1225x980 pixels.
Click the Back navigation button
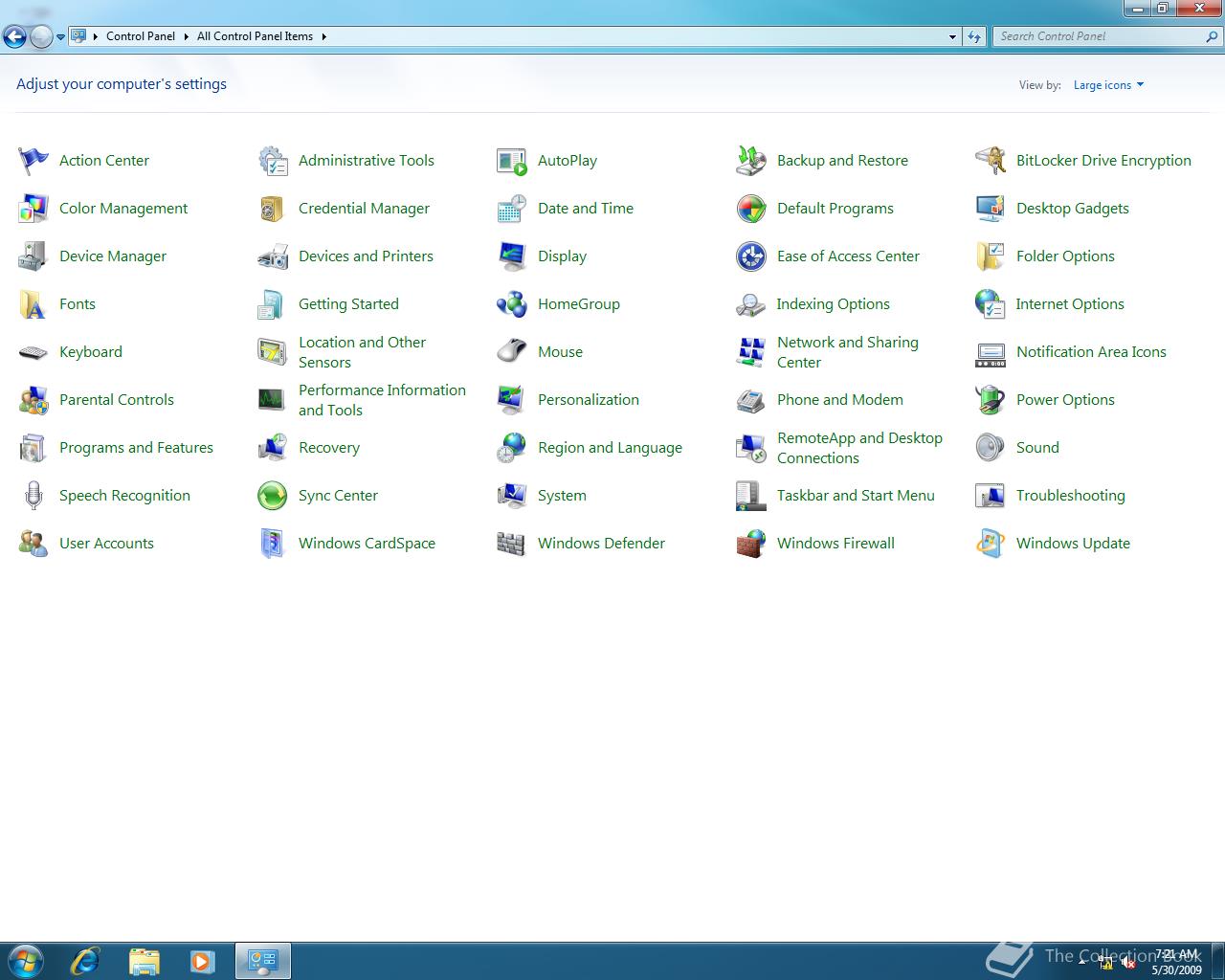pyautogui.click(x=14, y=37)
